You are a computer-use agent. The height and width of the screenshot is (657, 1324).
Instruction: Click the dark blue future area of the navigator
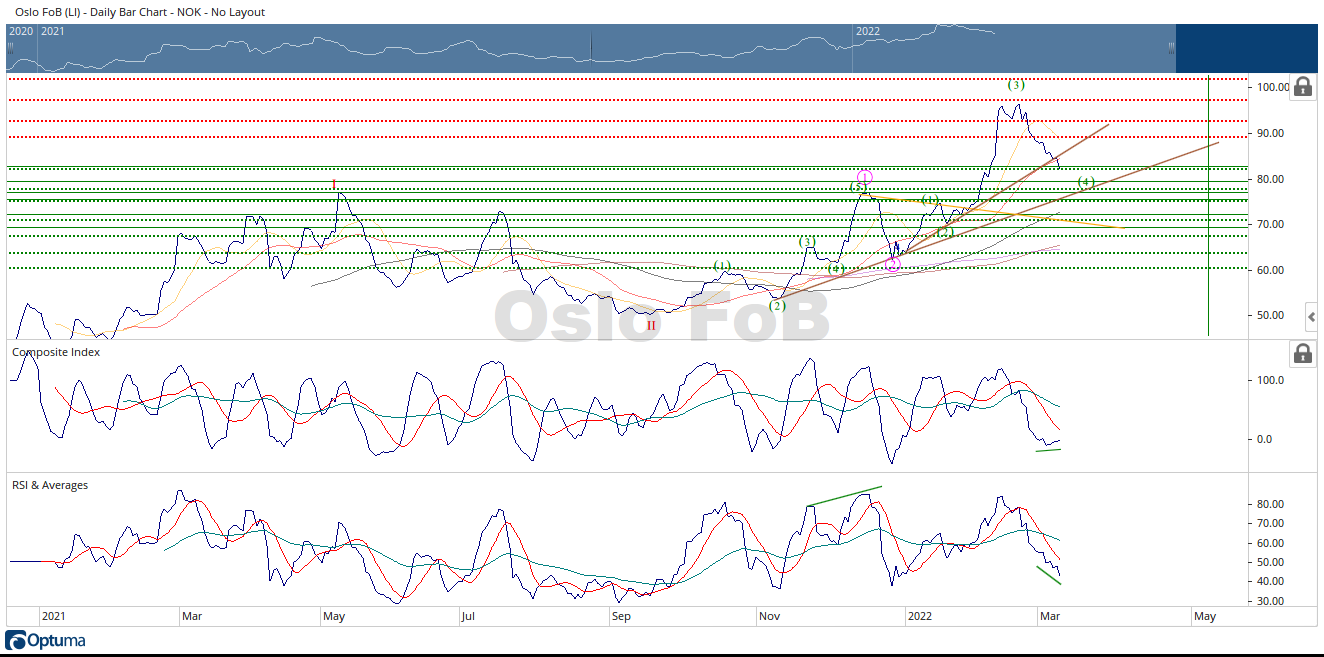point(1246,48)
